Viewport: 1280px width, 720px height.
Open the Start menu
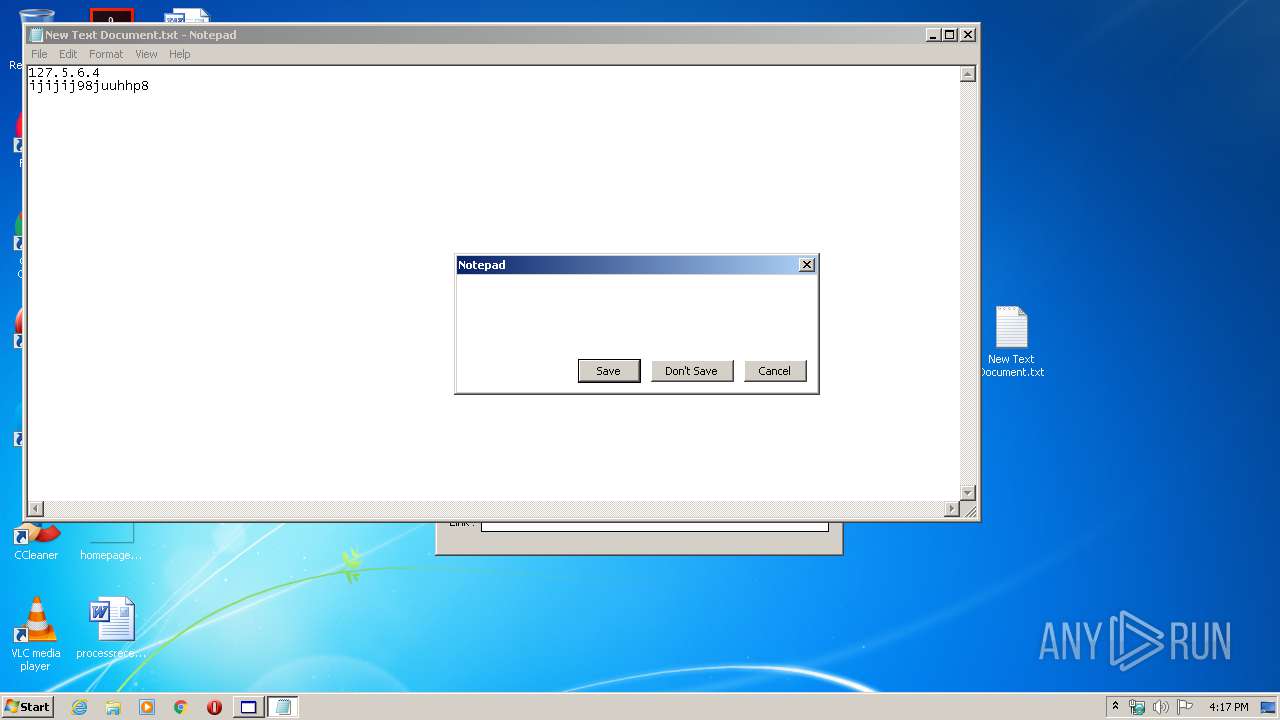point(27,707)
